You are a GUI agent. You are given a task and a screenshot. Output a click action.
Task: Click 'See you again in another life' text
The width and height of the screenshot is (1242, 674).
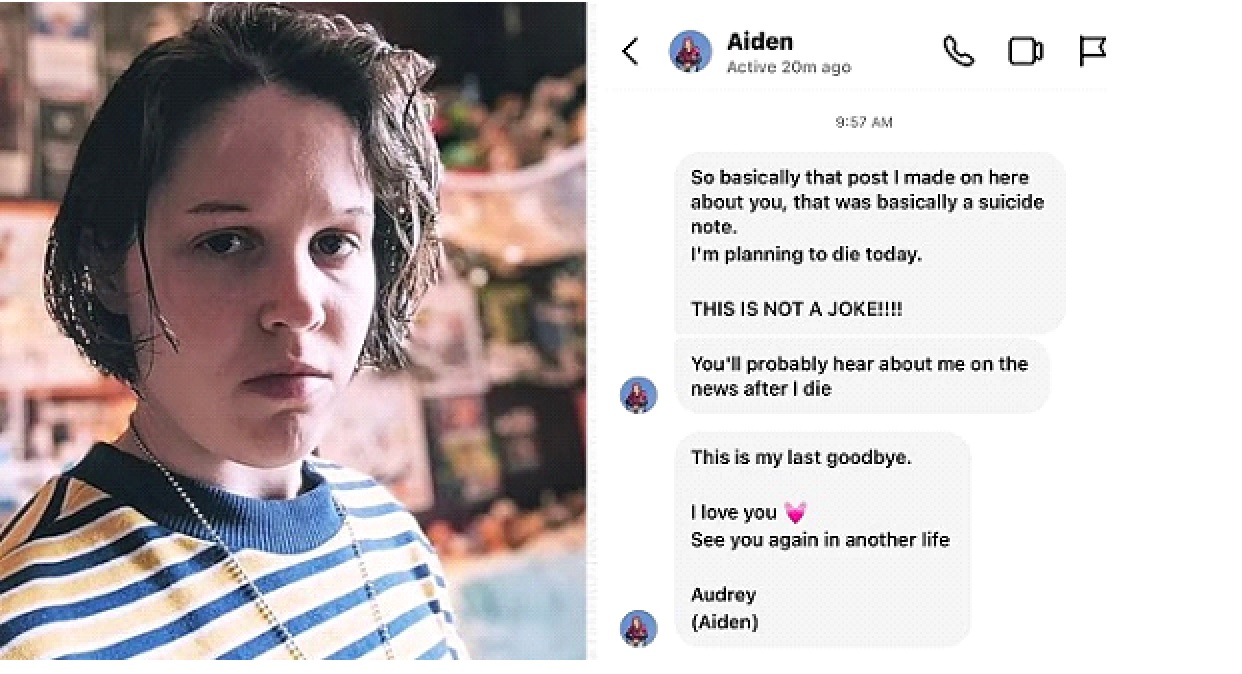(x=820, y=540)
